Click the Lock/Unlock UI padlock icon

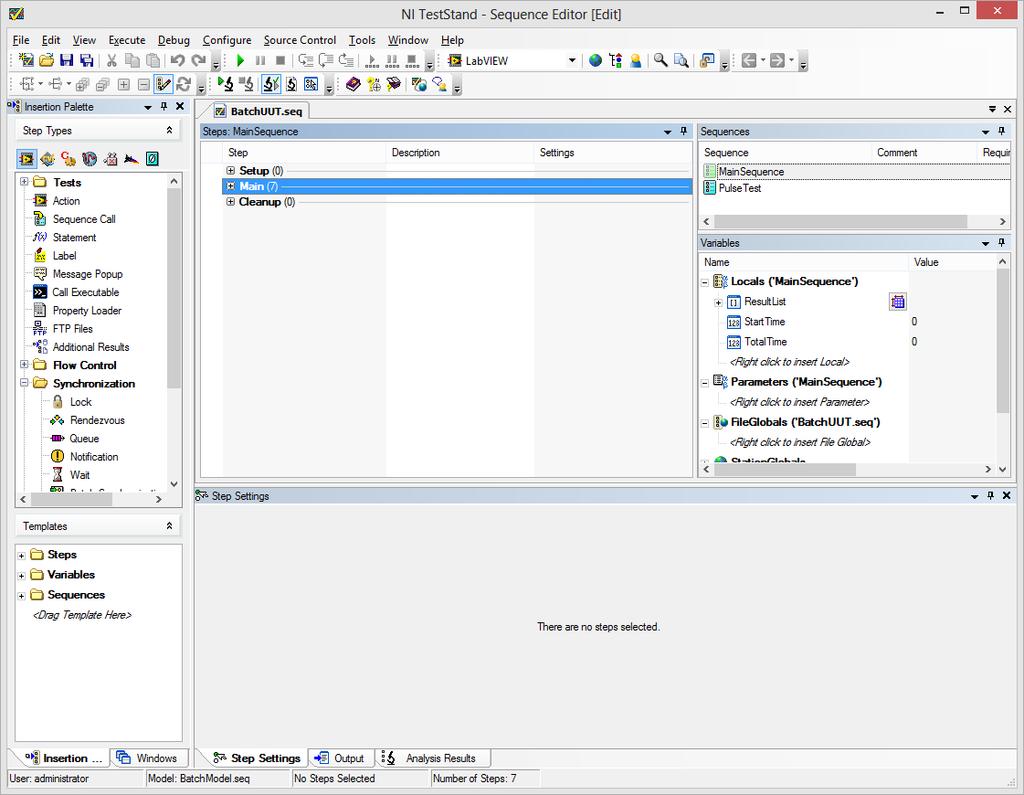(x=707, y=61)
